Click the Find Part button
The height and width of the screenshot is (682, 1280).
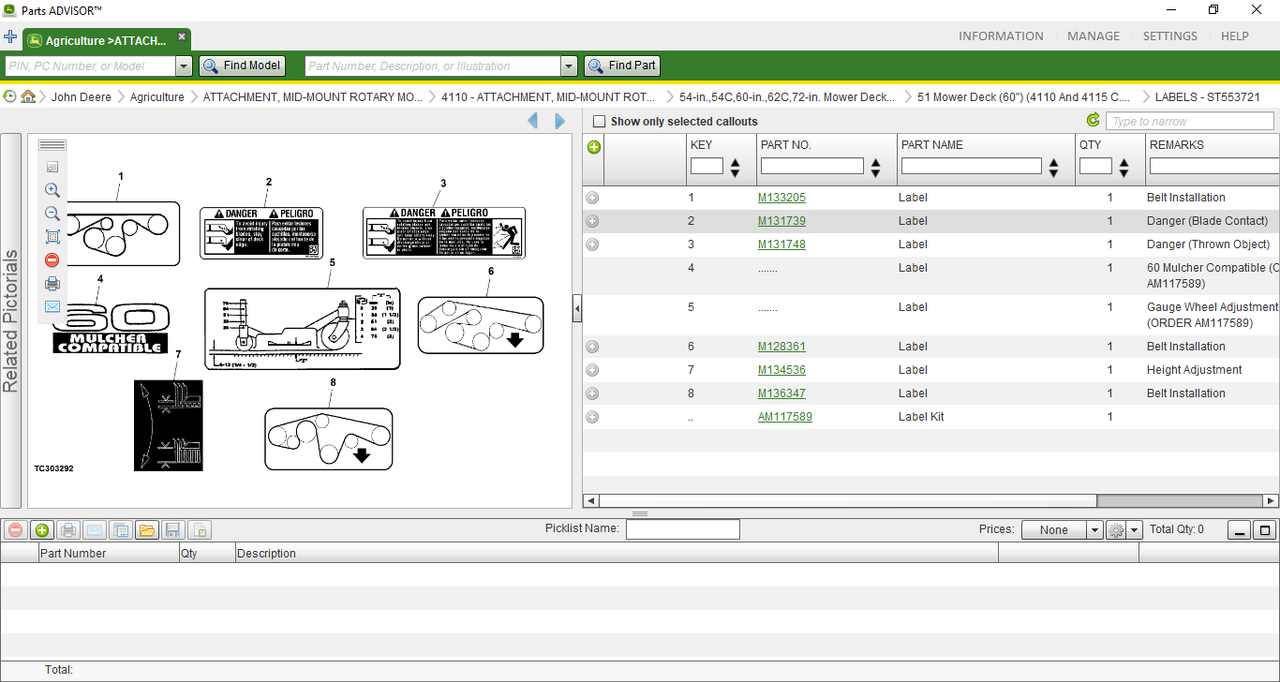pos(622,66)
